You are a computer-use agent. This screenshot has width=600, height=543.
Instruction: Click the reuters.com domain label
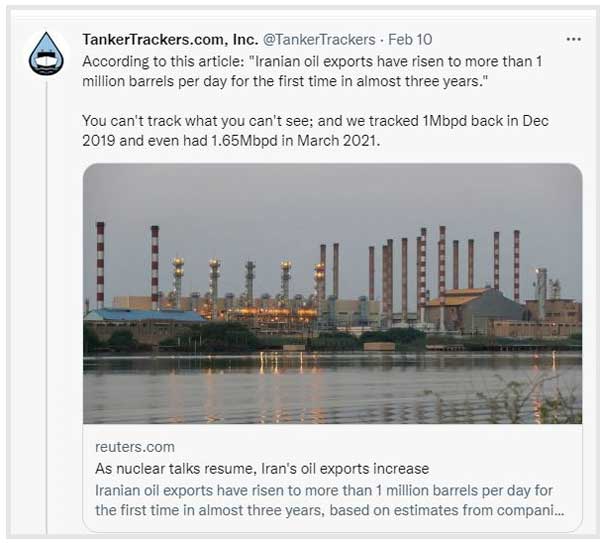tap(134, 447)
